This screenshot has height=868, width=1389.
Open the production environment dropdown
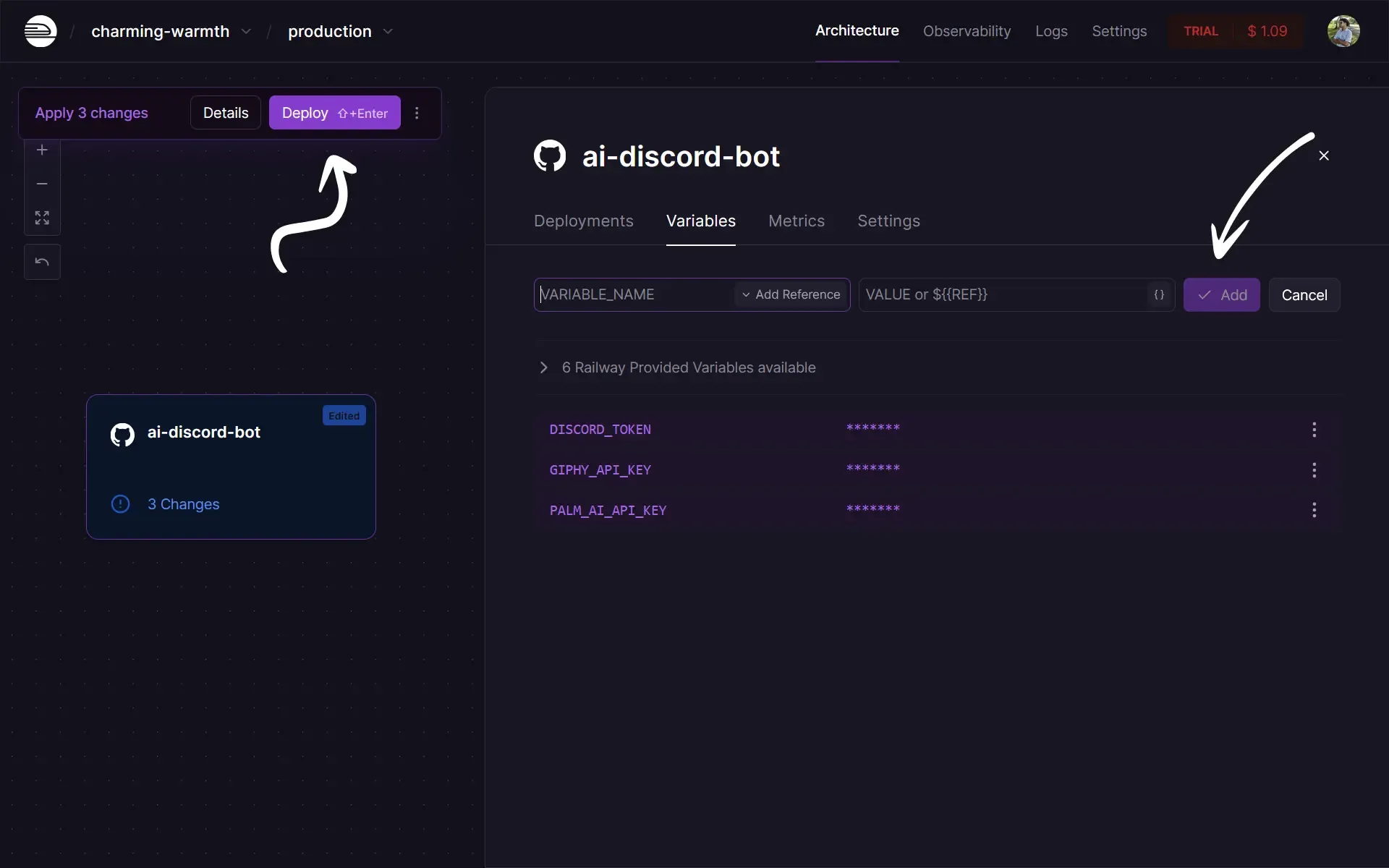[x=388, y=31]
